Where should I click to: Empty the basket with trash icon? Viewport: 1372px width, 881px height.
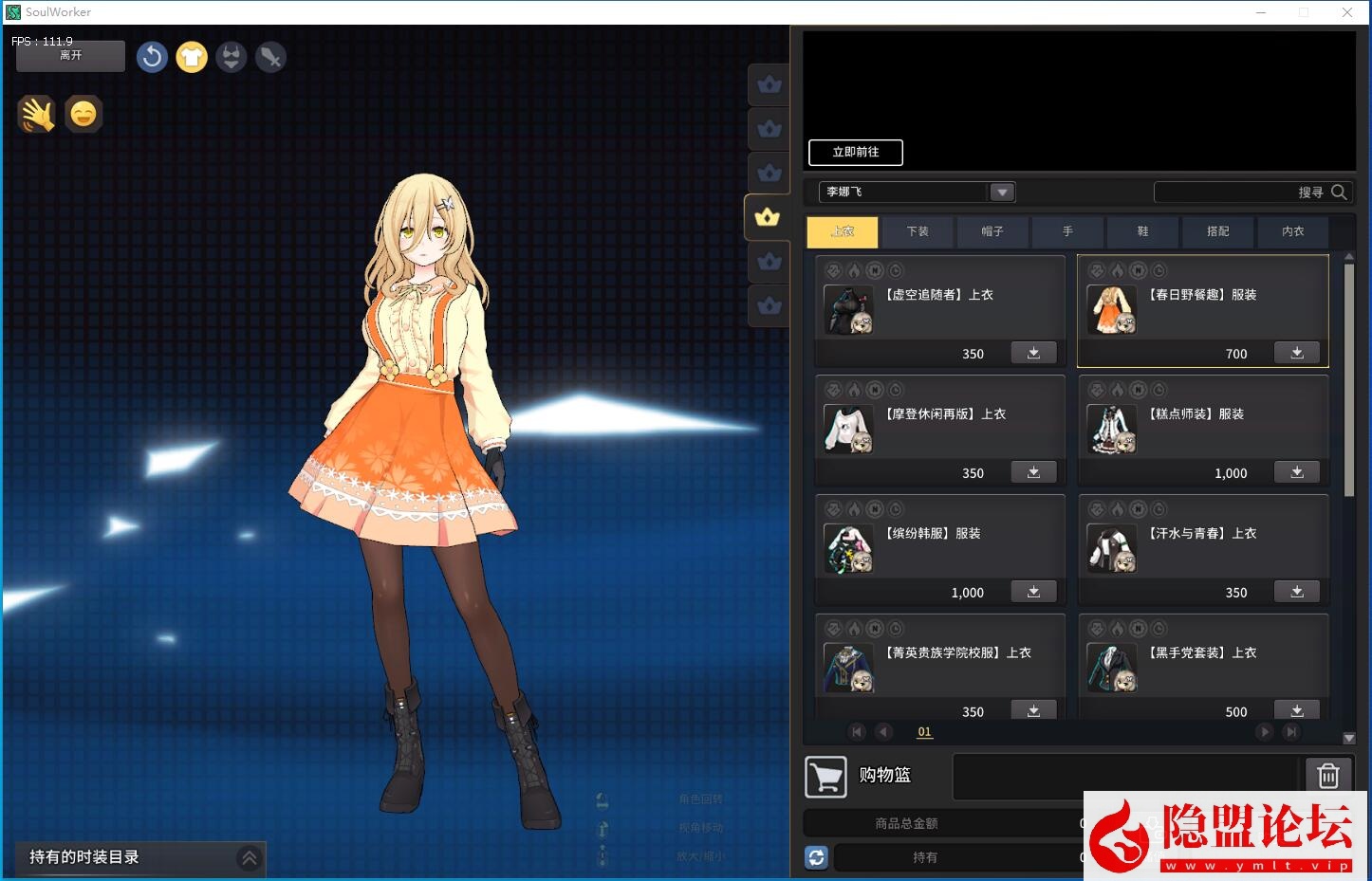coord(1328,776)
